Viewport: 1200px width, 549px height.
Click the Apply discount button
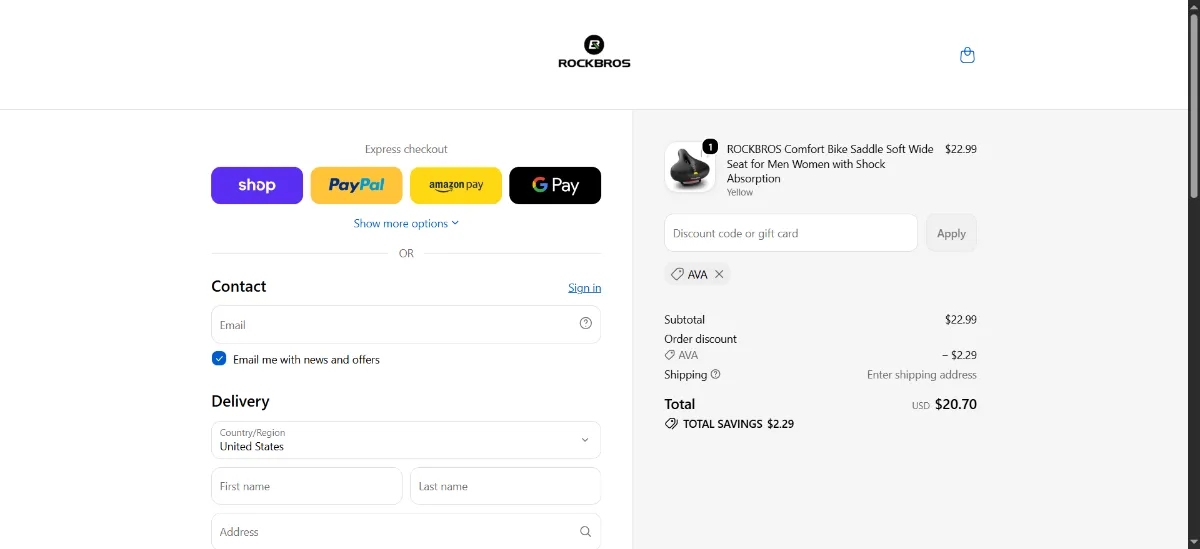click(x=951, y=233)
